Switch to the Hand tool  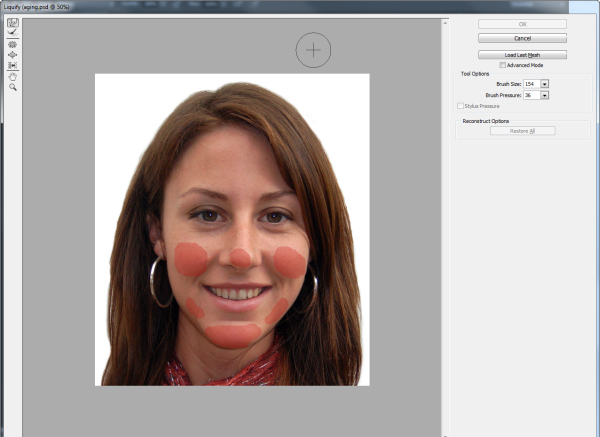pyautogui.click(x=13, y=77)
